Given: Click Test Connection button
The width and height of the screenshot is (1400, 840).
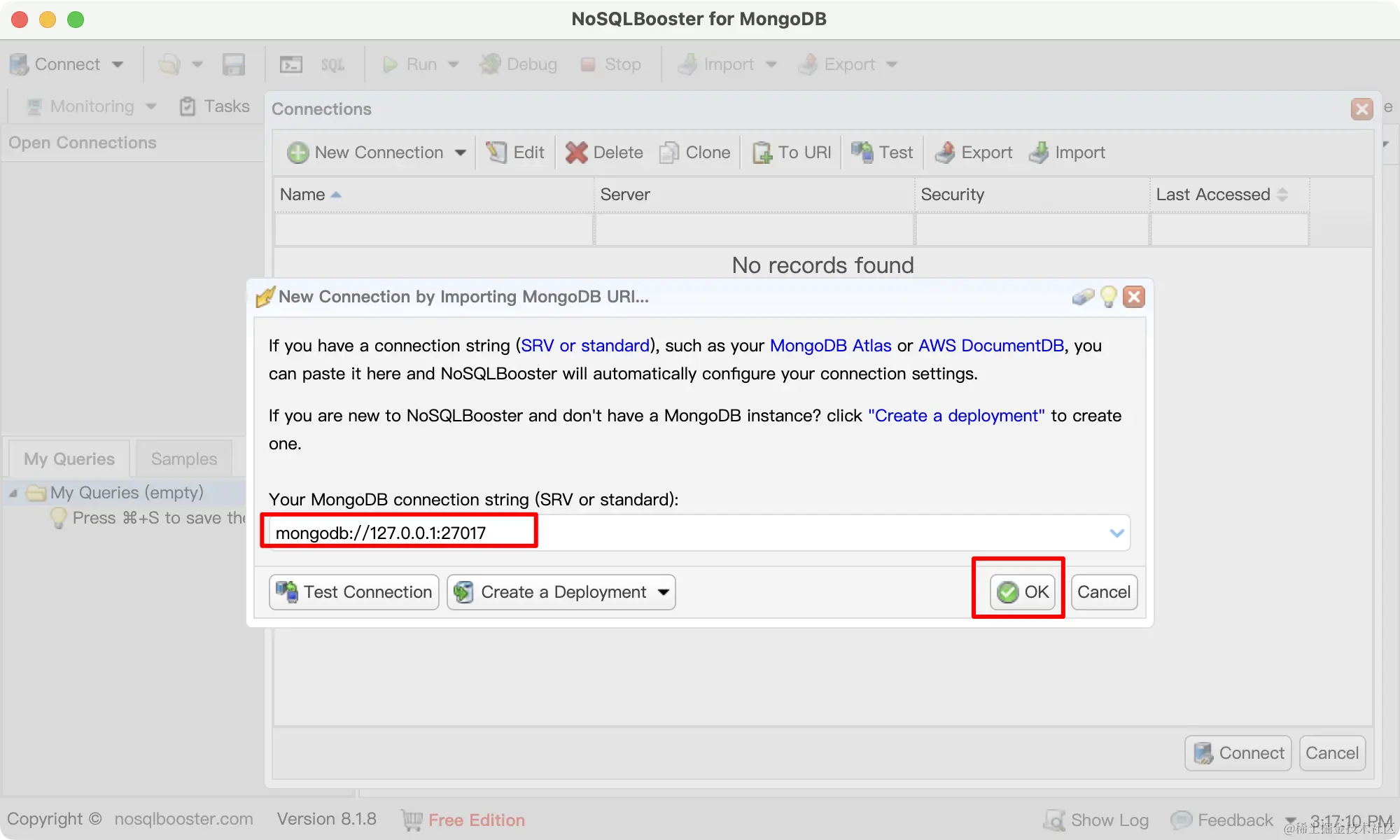Looking at the screenshot, I should tap(354, 592).
